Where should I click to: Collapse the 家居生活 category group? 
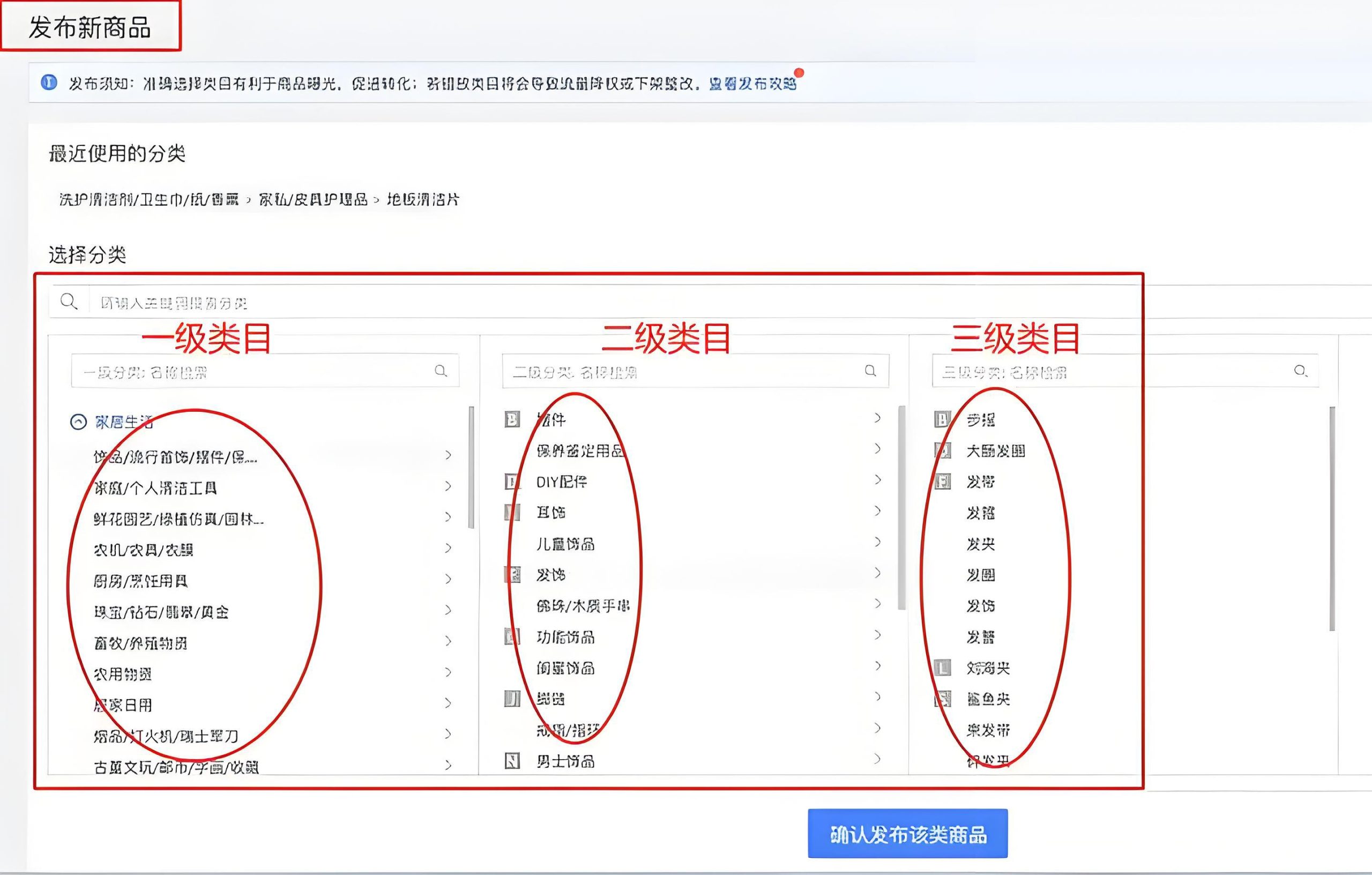(x=78, y=422)
